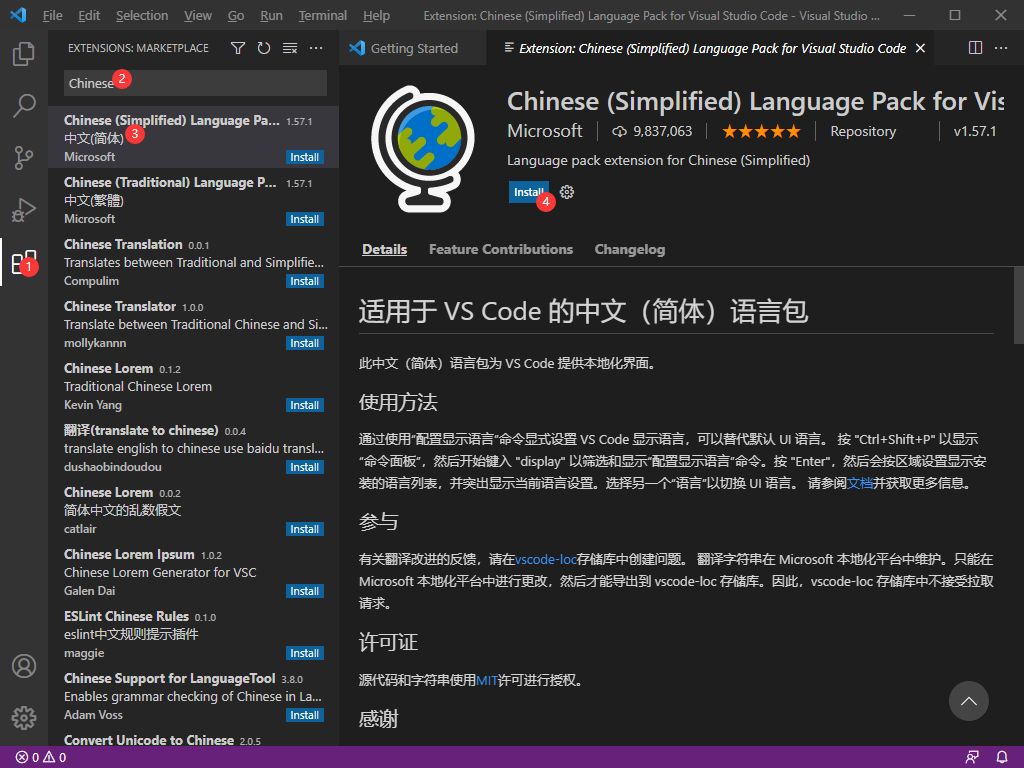Filter extensions with the funnel icon
Viewport: 1024px width, 768px height.
pyautogui.click(x=238, y=48)
